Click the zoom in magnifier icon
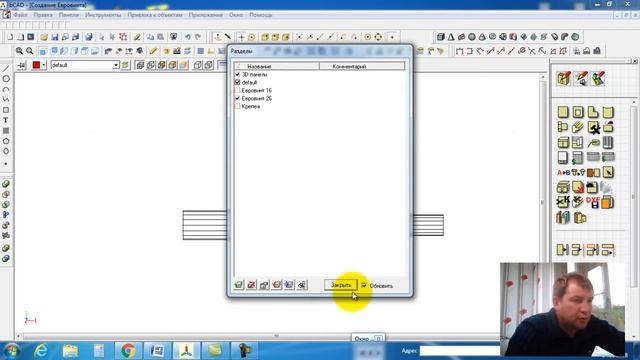Image resolution: width=640 pixels, height=360 pixels. click(19, 51)
